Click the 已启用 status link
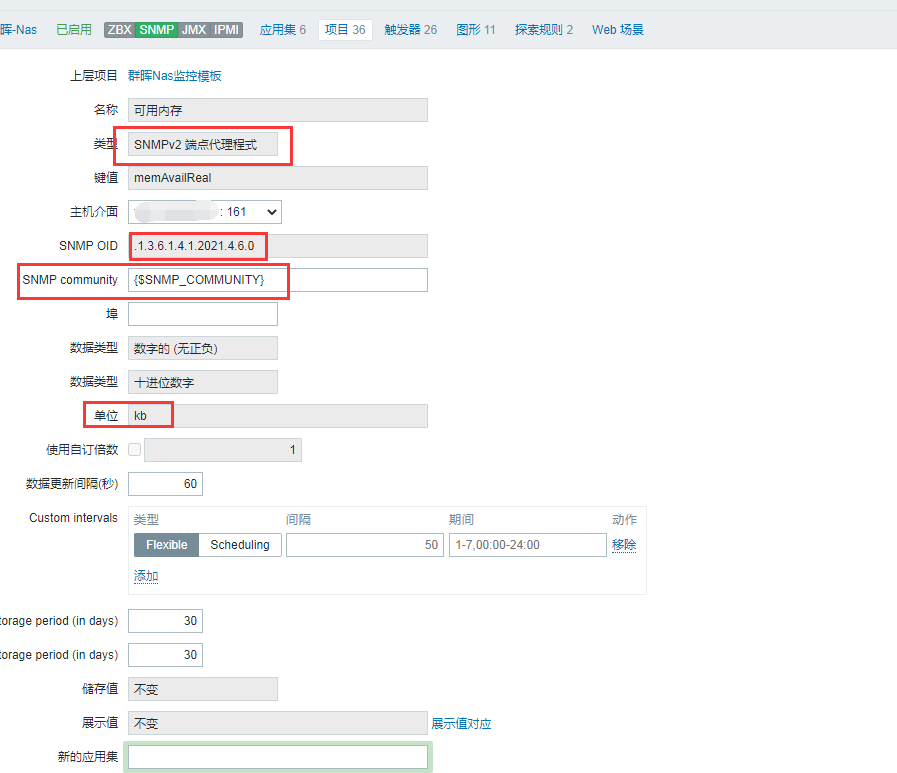Screen dimensions: 897x773 pyautogui.click(x=74, y=30)
